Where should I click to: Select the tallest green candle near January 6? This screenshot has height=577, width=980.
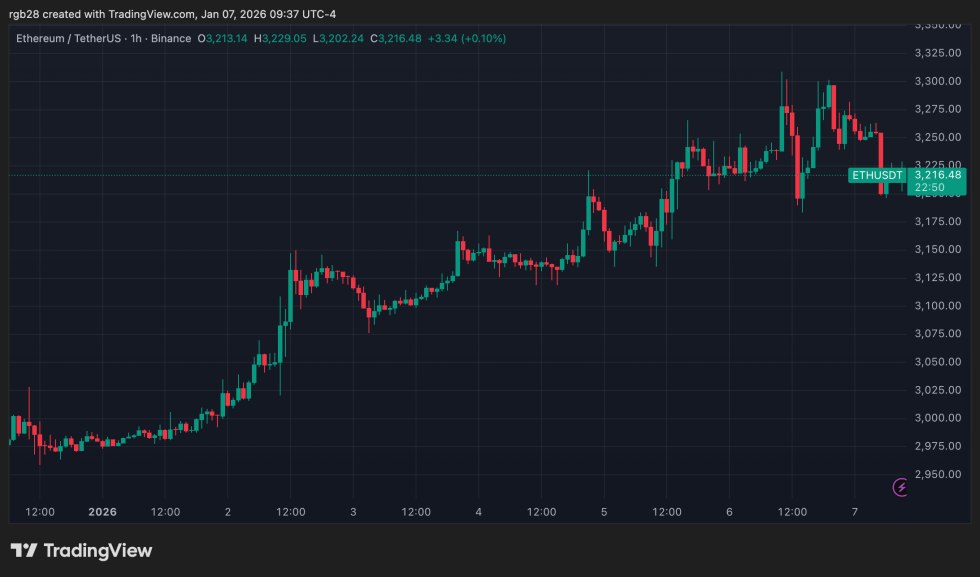[782, 130]
